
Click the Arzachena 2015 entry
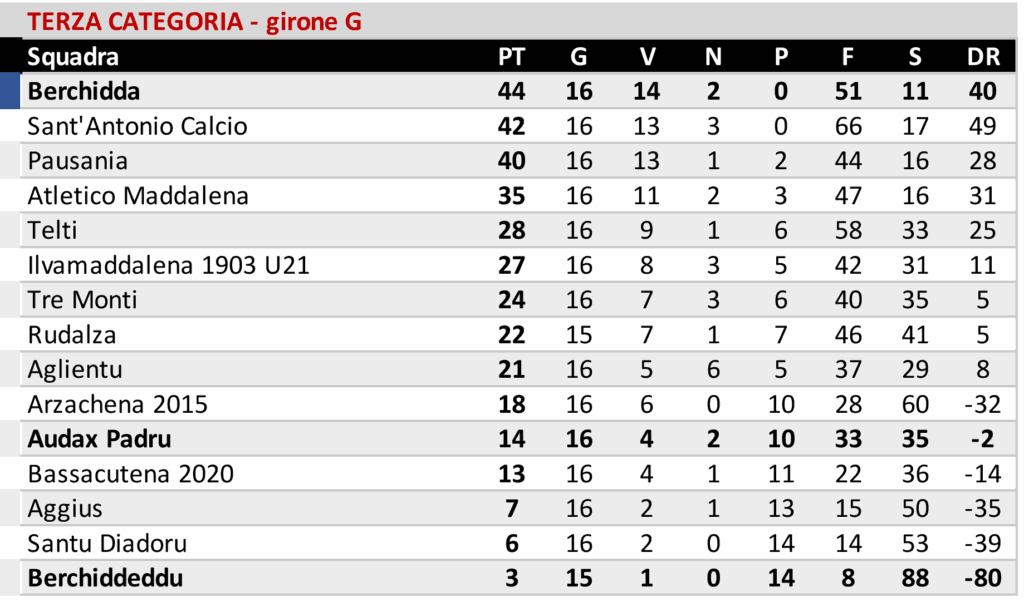point(118,405)
